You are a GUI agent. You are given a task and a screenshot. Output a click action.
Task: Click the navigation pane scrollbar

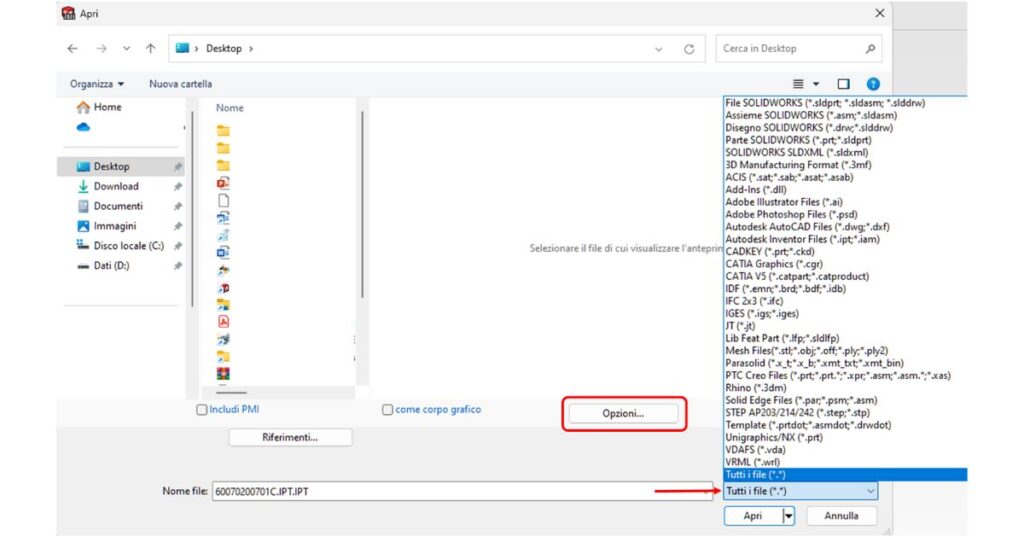192,209
